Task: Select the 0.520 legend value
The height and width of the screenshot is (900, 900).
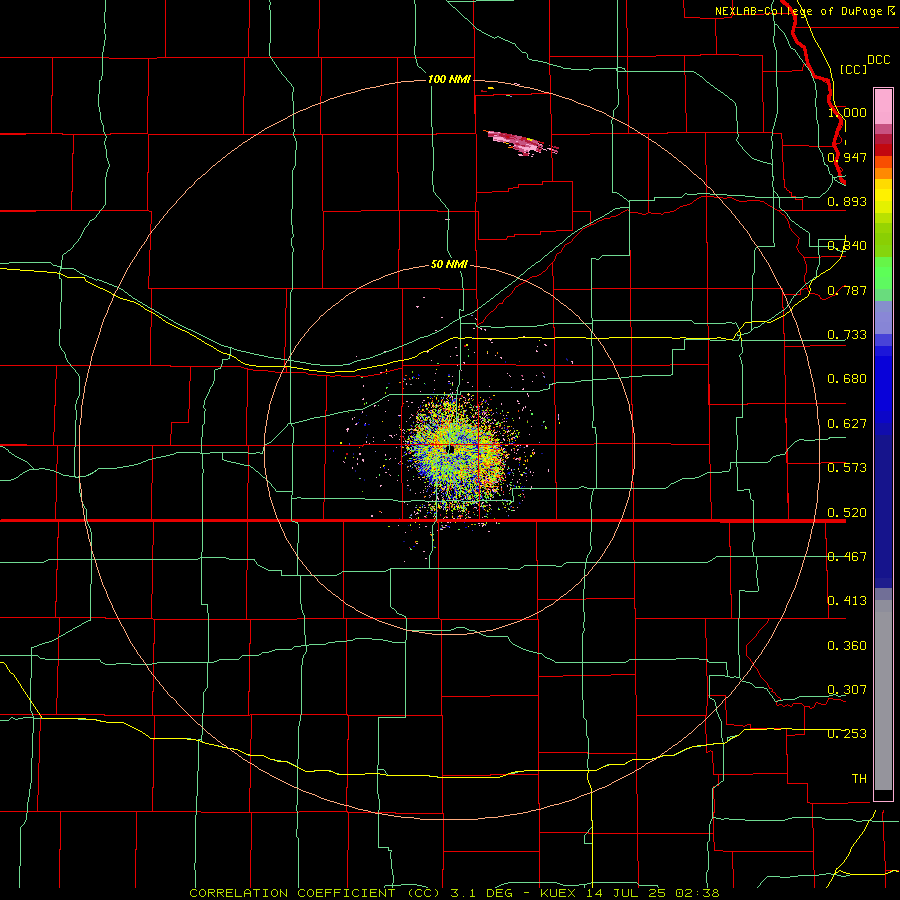Action: [847, 513]
